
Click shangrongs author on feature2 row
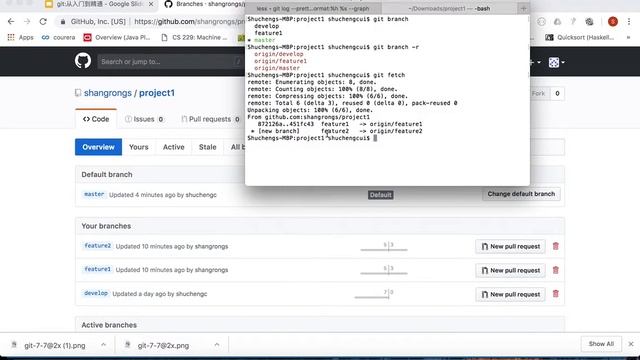[x=211, y=247]
